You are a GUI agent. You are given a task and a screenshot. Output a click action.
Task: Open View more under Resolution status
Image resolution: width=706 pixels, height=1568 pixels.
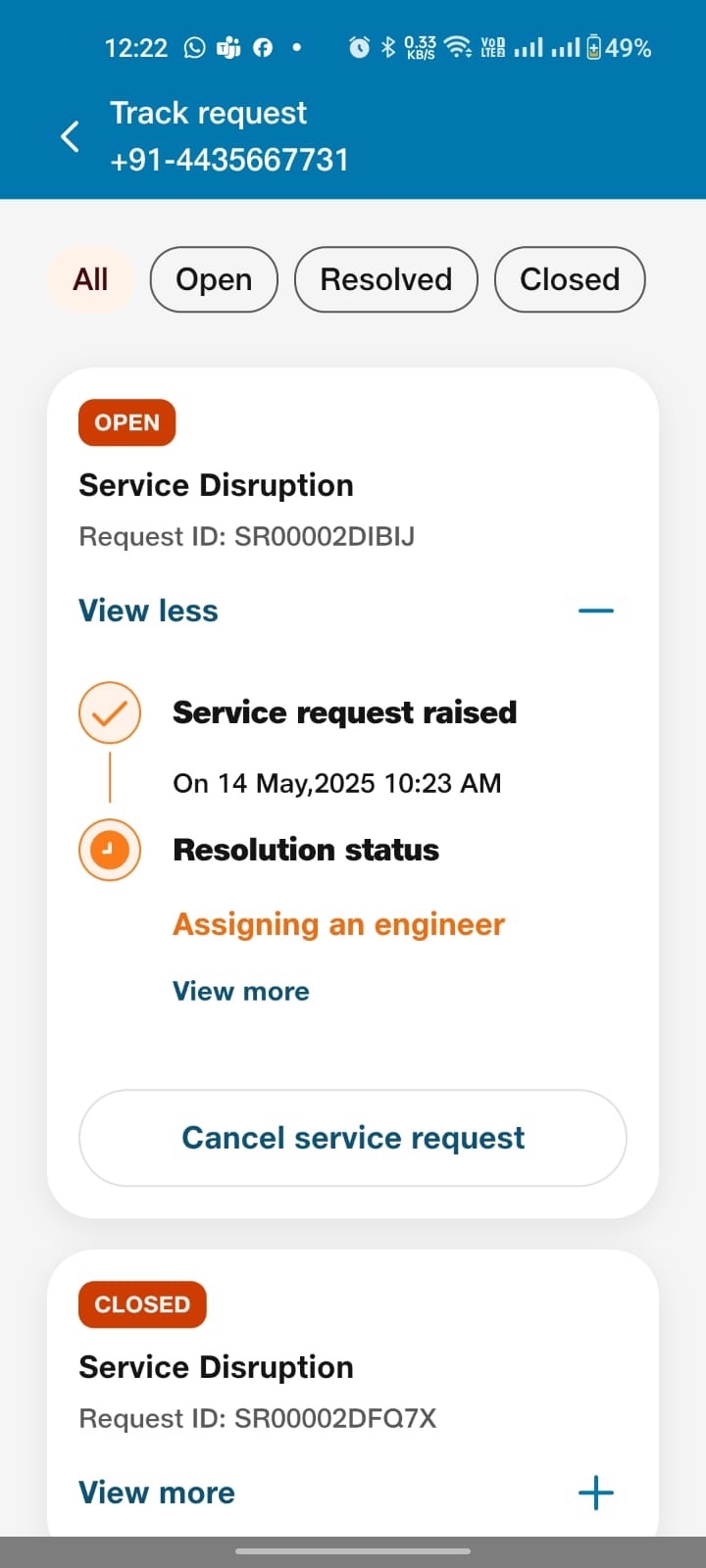tap(241, 991)
